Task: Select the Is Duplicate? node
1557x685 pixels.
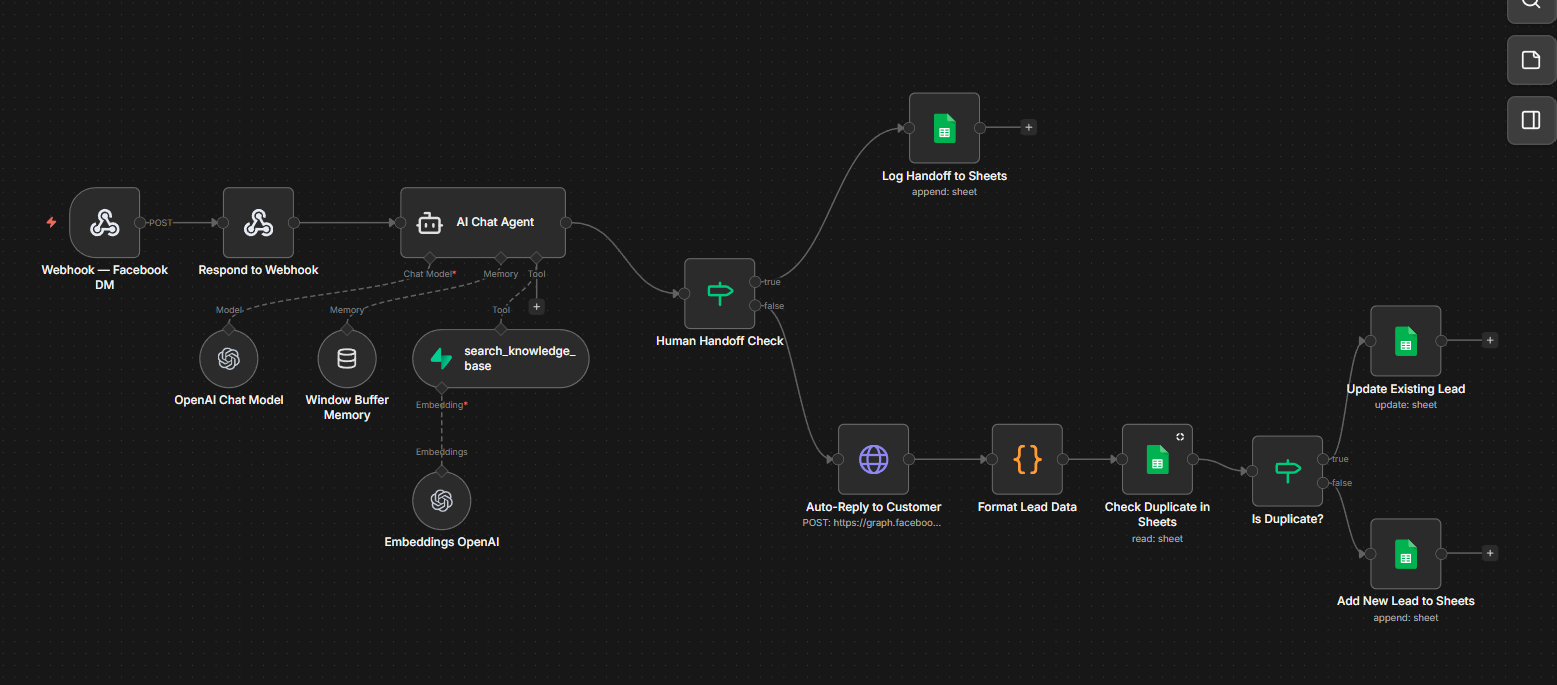Action: pyautogui.click(x=1287, y=471)
